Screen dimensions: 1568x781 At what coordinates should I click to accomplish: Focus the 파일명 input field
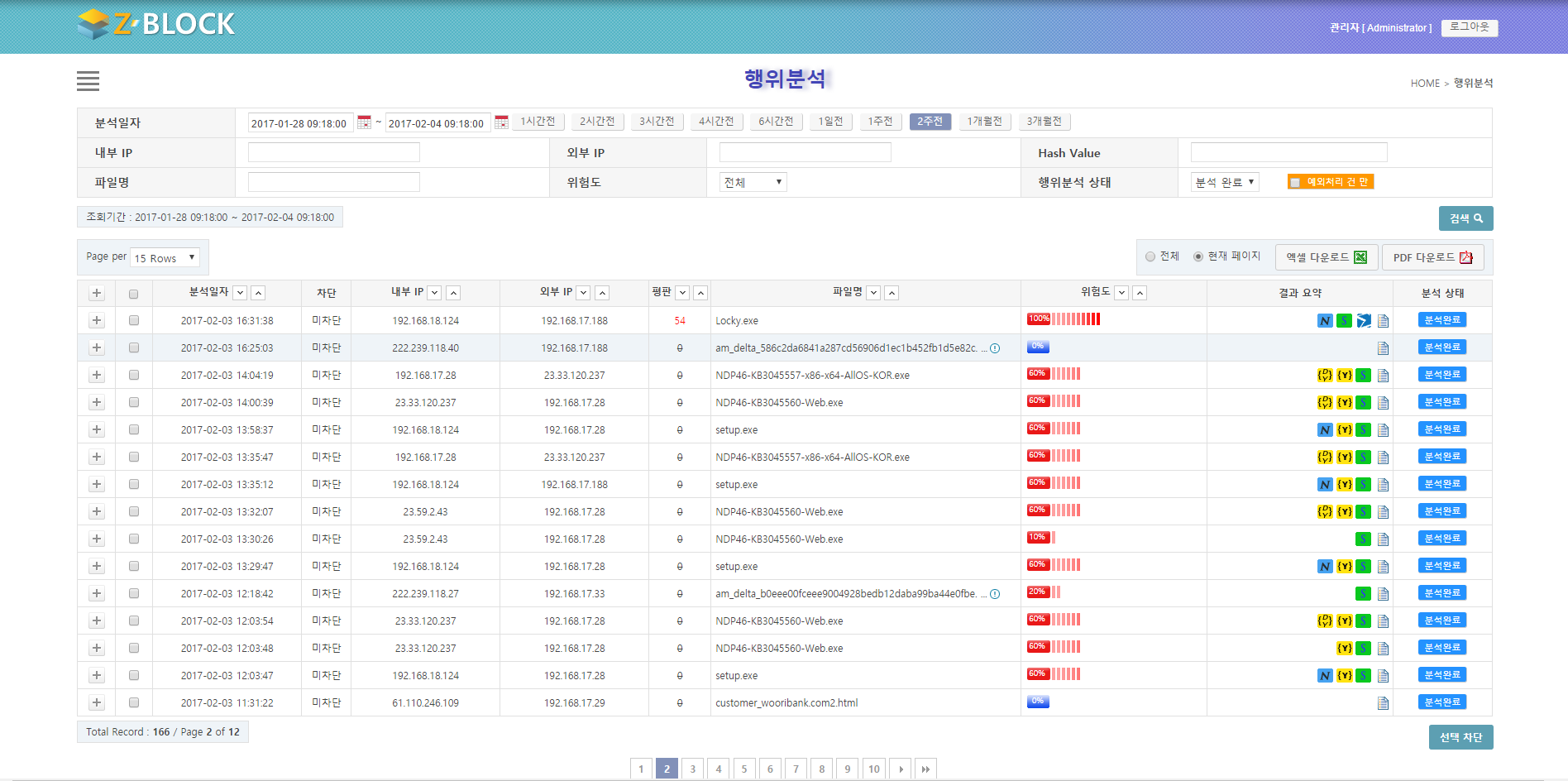coord(334,182)
